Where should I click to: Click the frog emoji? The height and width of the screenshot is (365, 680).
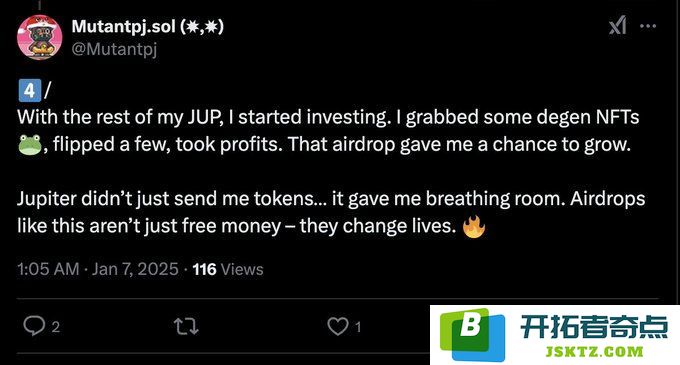pos(30,144)
